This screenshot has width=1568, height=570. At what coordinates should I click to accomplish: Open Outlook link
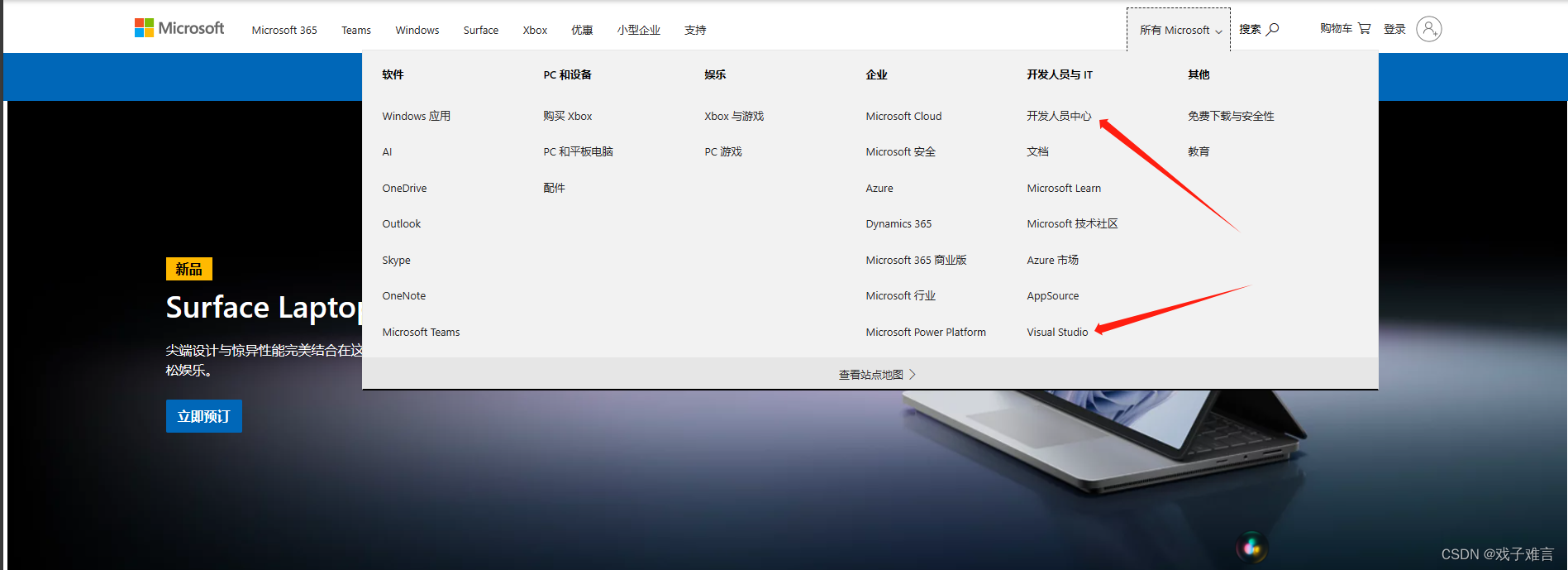tap(401, 223)
